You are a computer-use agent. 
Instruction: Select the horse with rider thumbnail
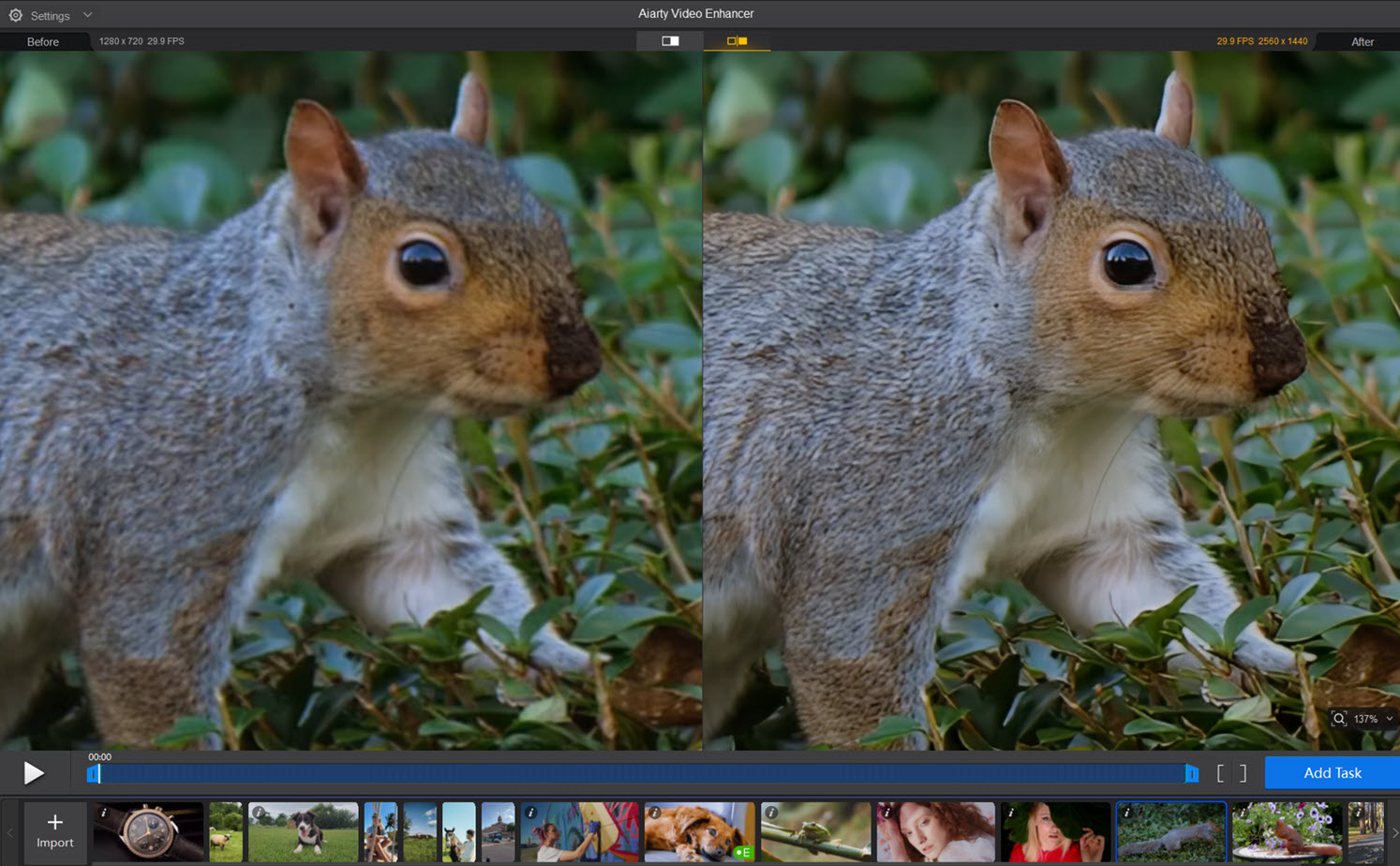[459, 832]
